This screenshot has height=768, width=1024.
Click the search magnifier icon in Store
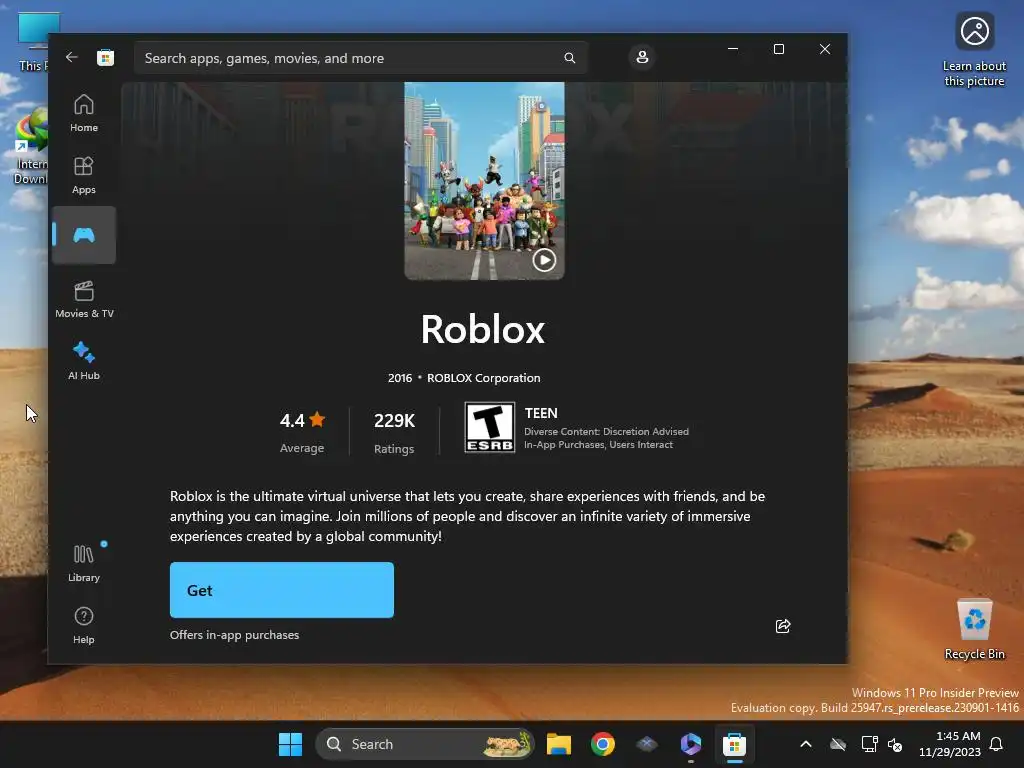(569, 58)
